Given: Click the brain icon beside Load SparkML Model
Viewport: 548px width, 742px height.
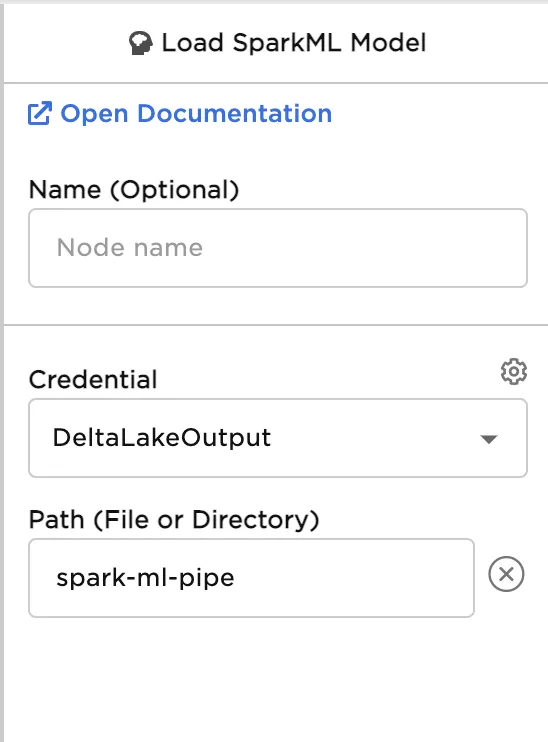Looking at the screenshot, I should (141, 43).
